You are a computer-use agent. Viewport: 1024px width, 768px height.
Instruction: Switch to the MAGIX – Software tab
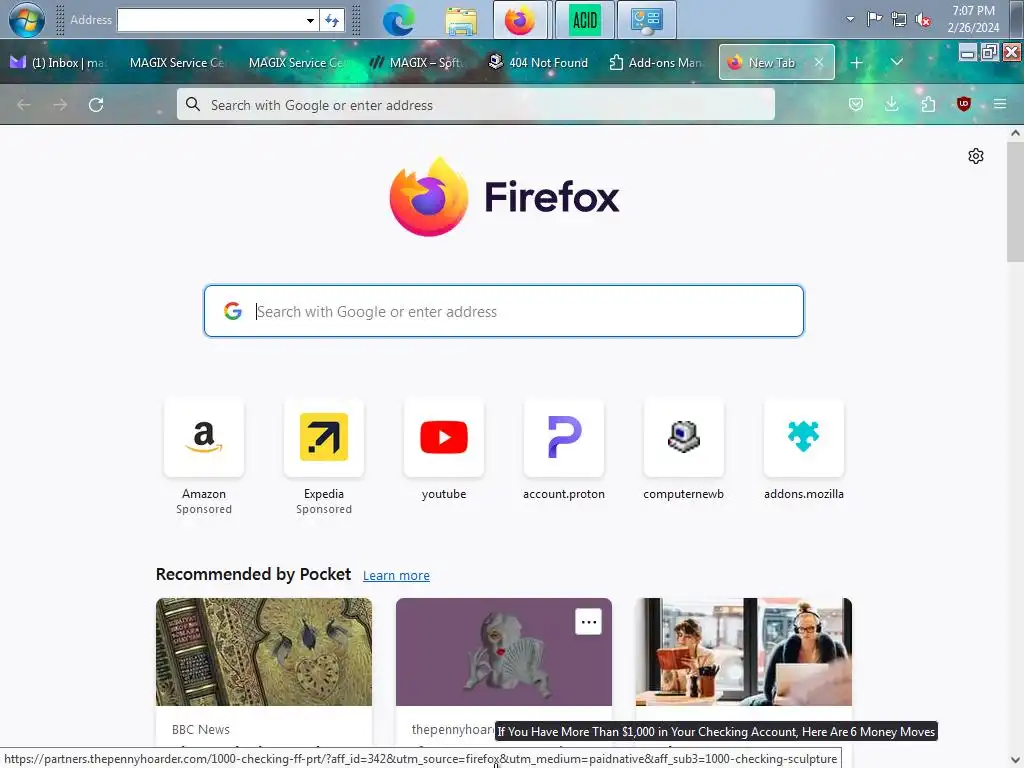coord(418,63)
